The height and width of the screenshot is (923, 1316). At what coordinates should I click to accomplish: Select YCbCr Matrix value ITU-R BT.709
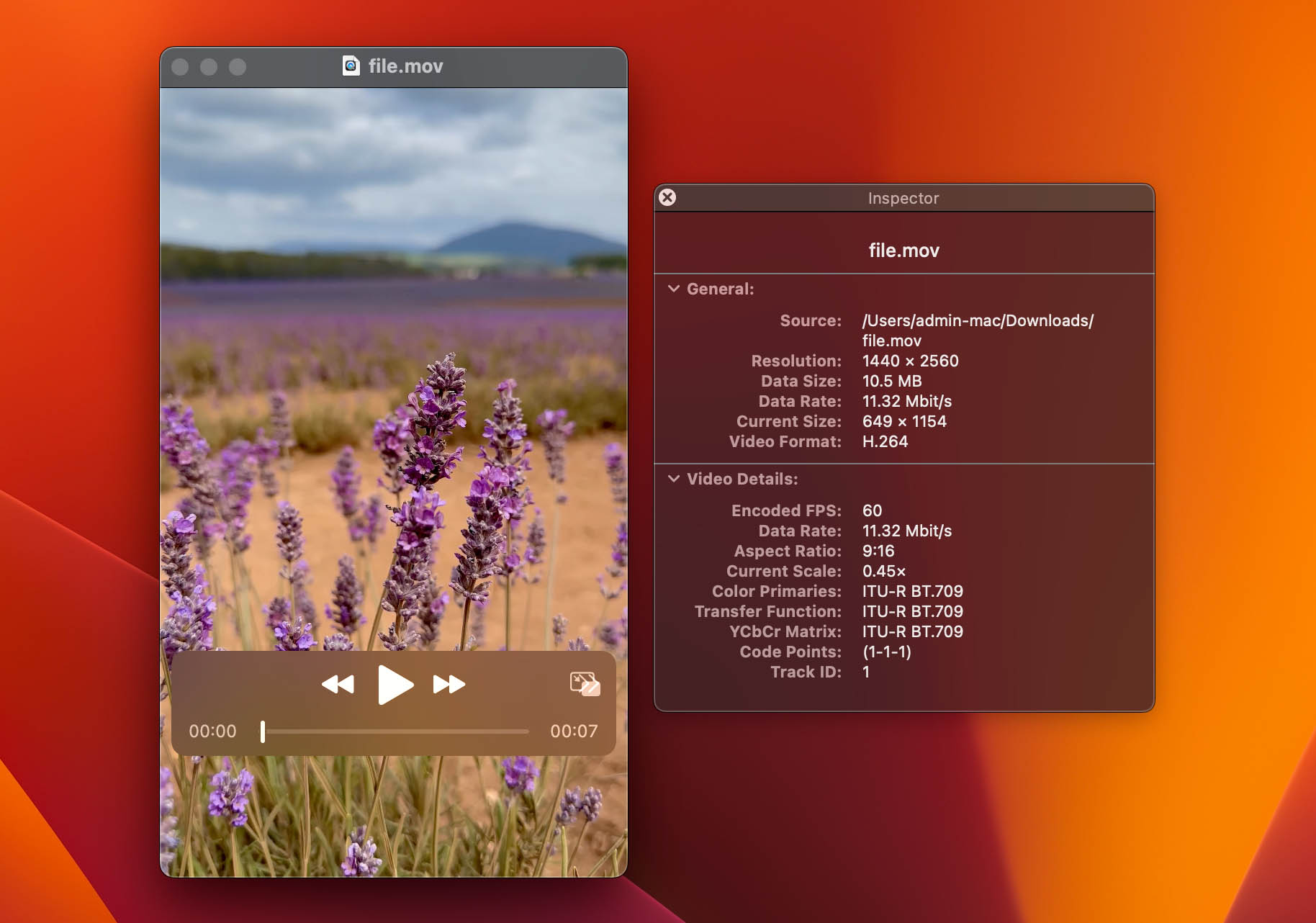[913, 631]
